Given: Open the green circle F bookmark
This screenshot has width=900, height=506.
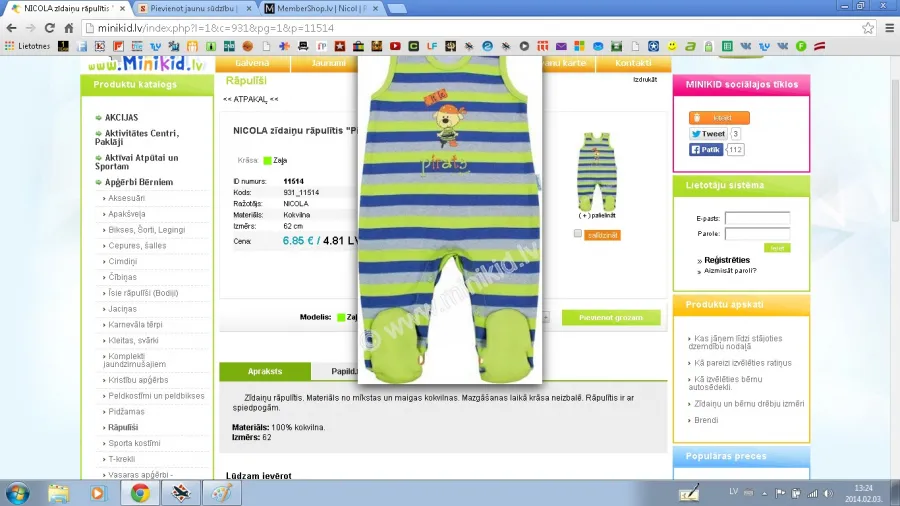Looking at the screenshot, I should tap(801, 46).
